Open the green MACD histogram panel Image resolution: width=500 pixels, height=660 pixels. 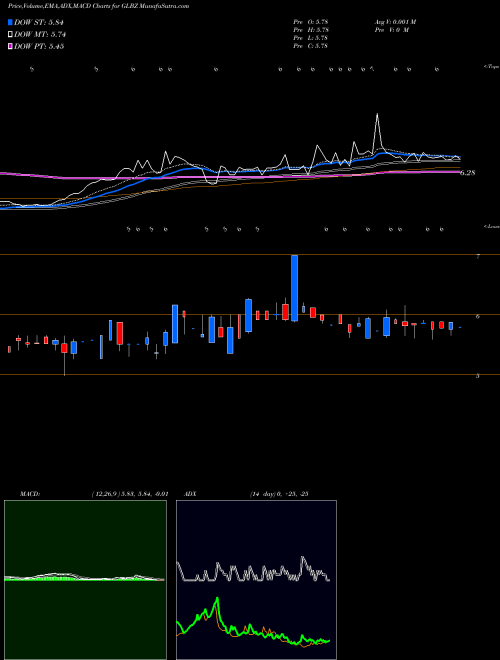tap(85, 580)
